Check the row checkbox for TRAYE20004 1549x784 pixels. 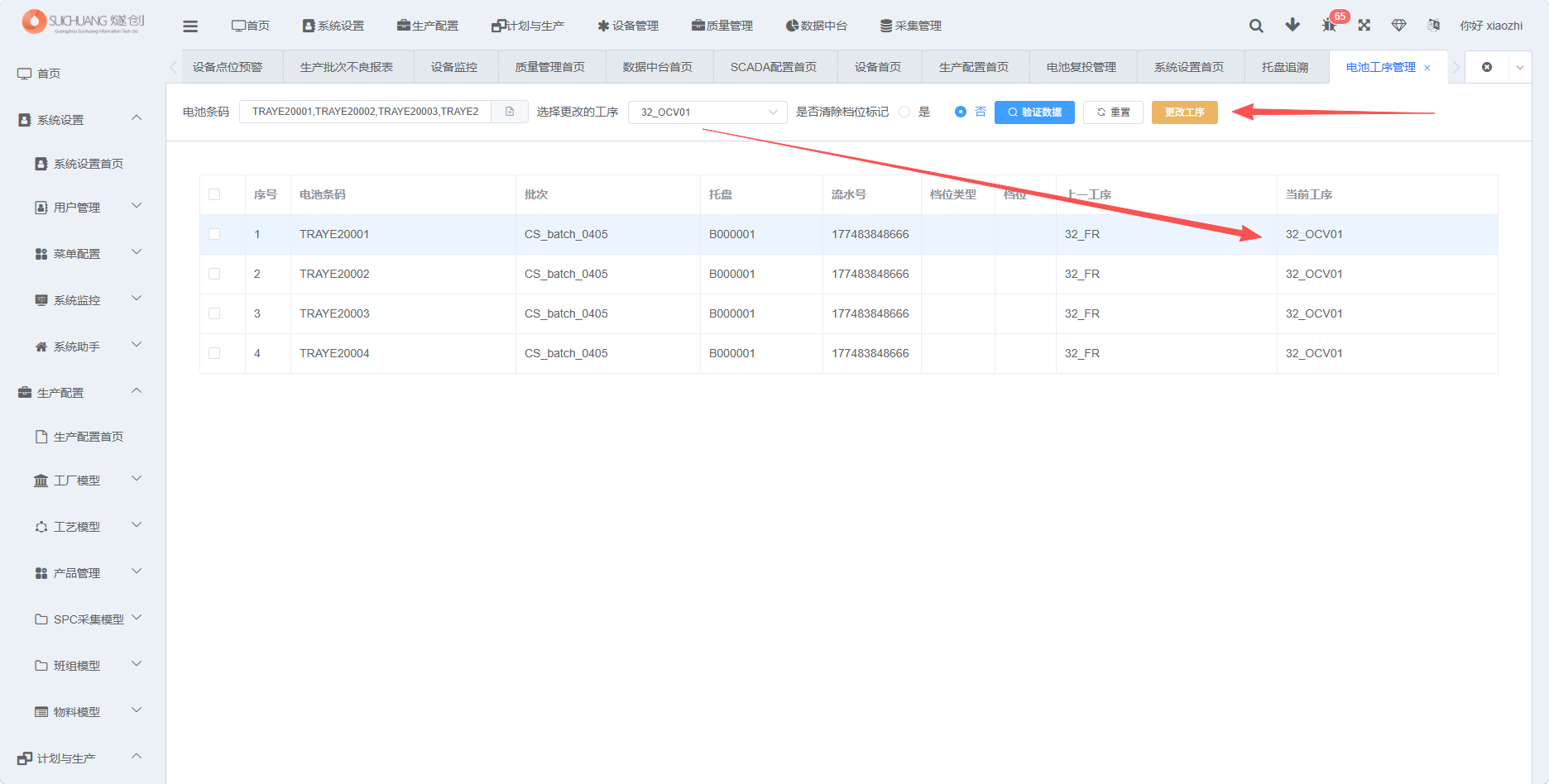tap(214, 353)
